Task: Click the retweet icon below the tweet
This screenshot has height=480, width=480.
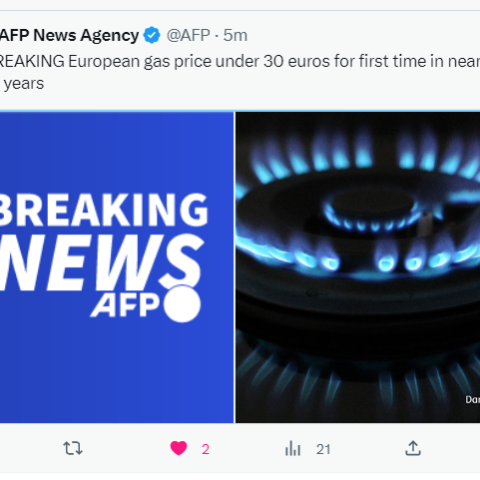Action: point(73,448)
